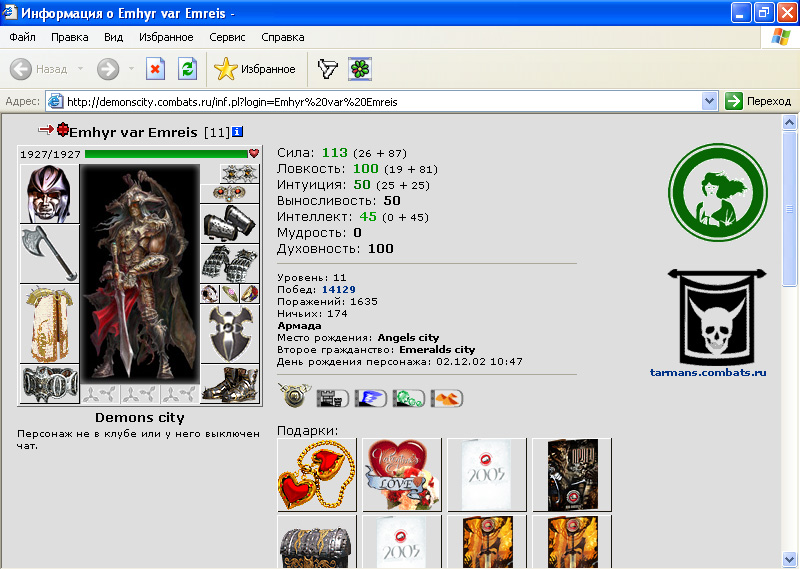The image size is (801, 570).
Task: Open the Сервис menu
Action: [227, 37]
